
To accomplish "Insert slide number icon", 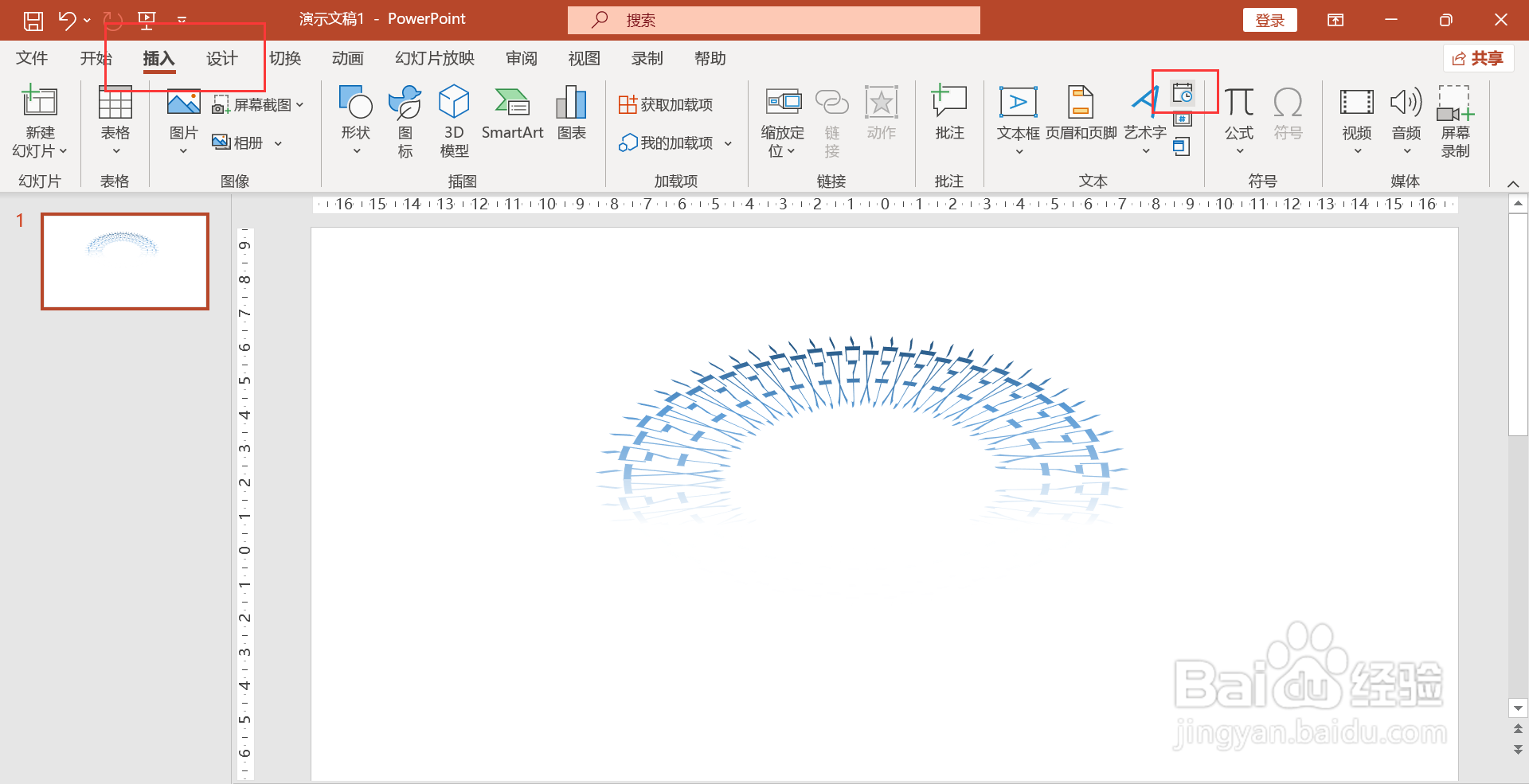I will pos(1183,120).
